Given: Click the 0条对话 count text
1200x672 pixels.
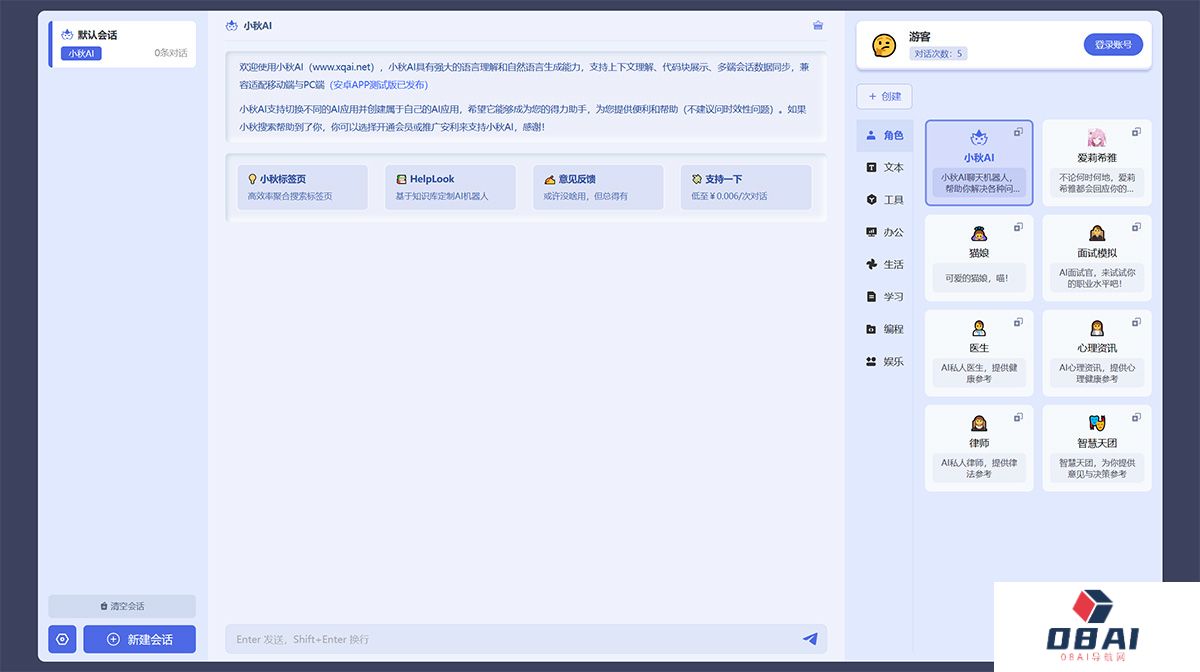Looking at the screenshot, I should (x=170, y=53).
